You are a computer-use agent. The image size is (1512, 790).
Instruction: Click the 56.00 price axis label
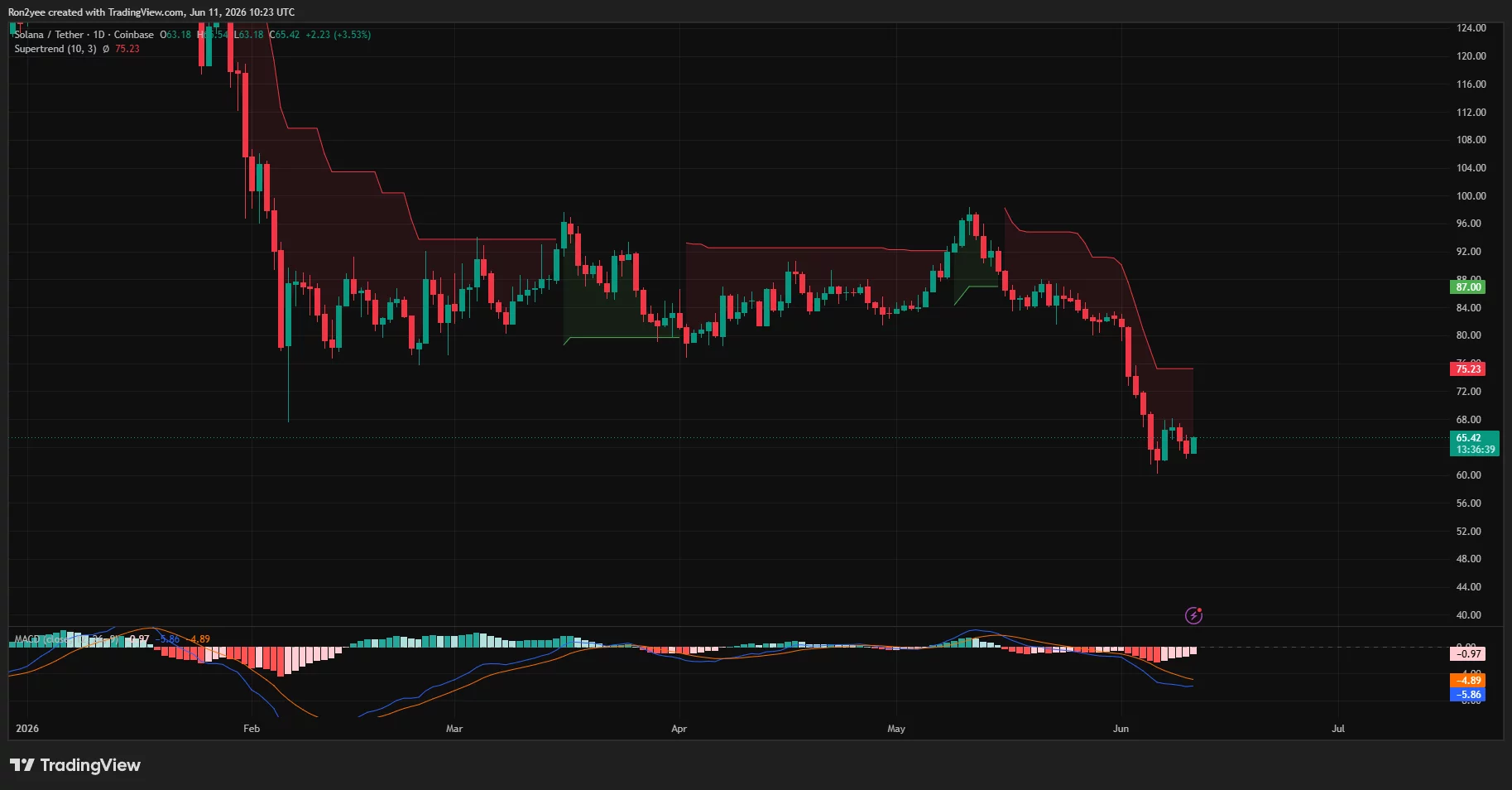tap(1469, 503)
